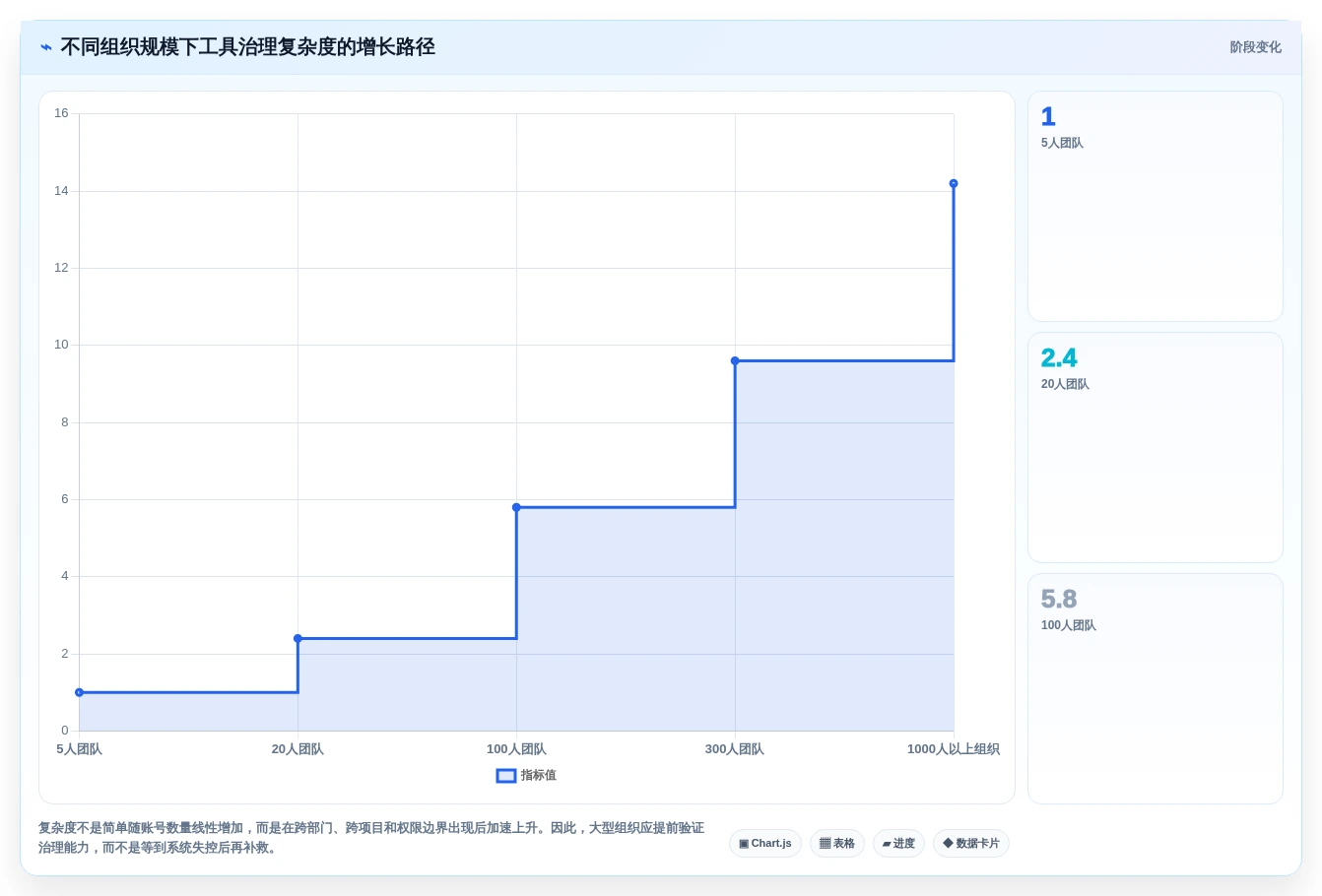Viewport: 1322px width, 896px height.
Task: Toggle the 指标值 legend swatch
Action: click(x=506, y=776)
